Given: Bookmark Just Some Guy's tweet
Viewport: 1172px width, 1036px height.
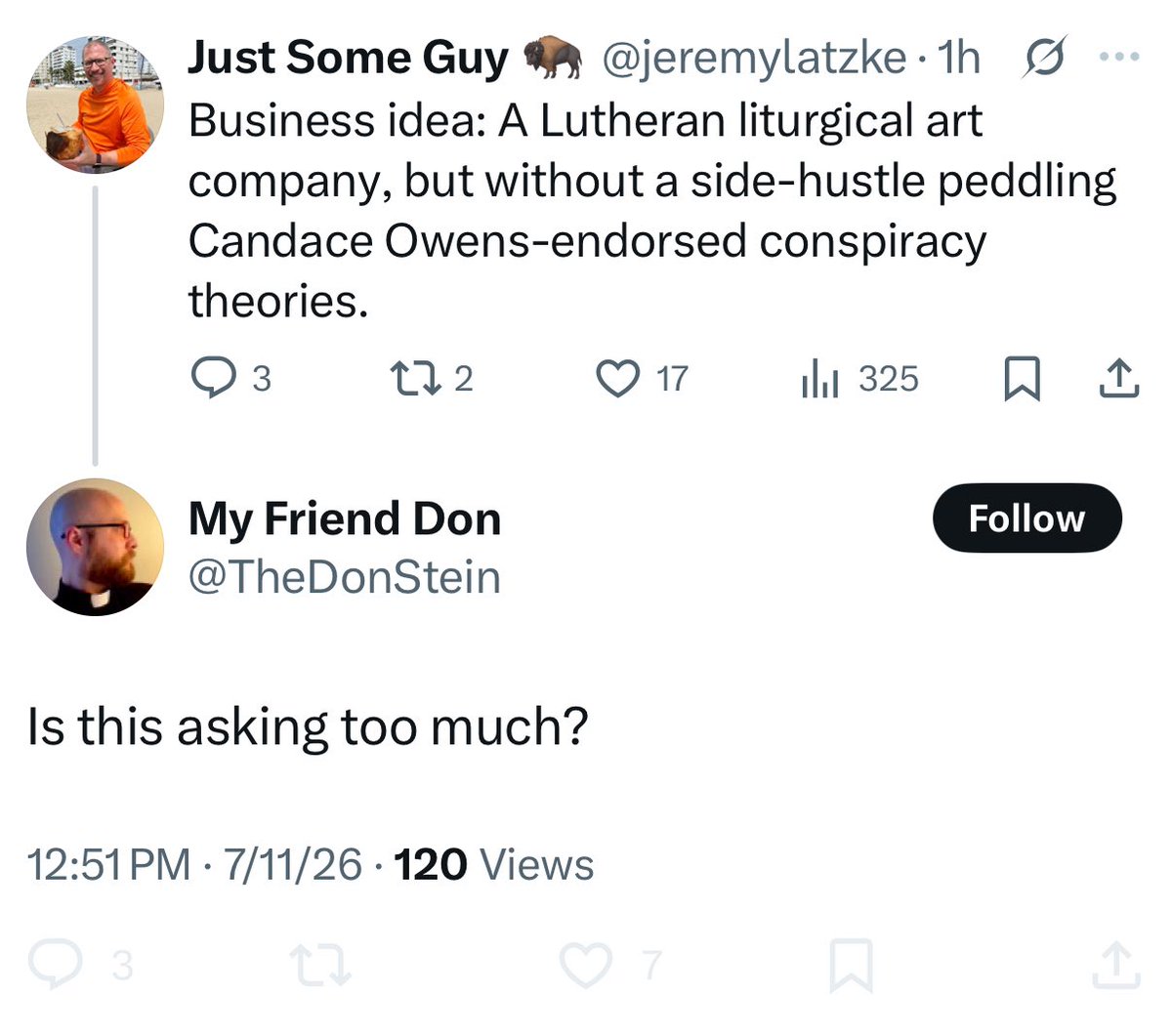Looking at the screenshot, I should coord(1022,379).
